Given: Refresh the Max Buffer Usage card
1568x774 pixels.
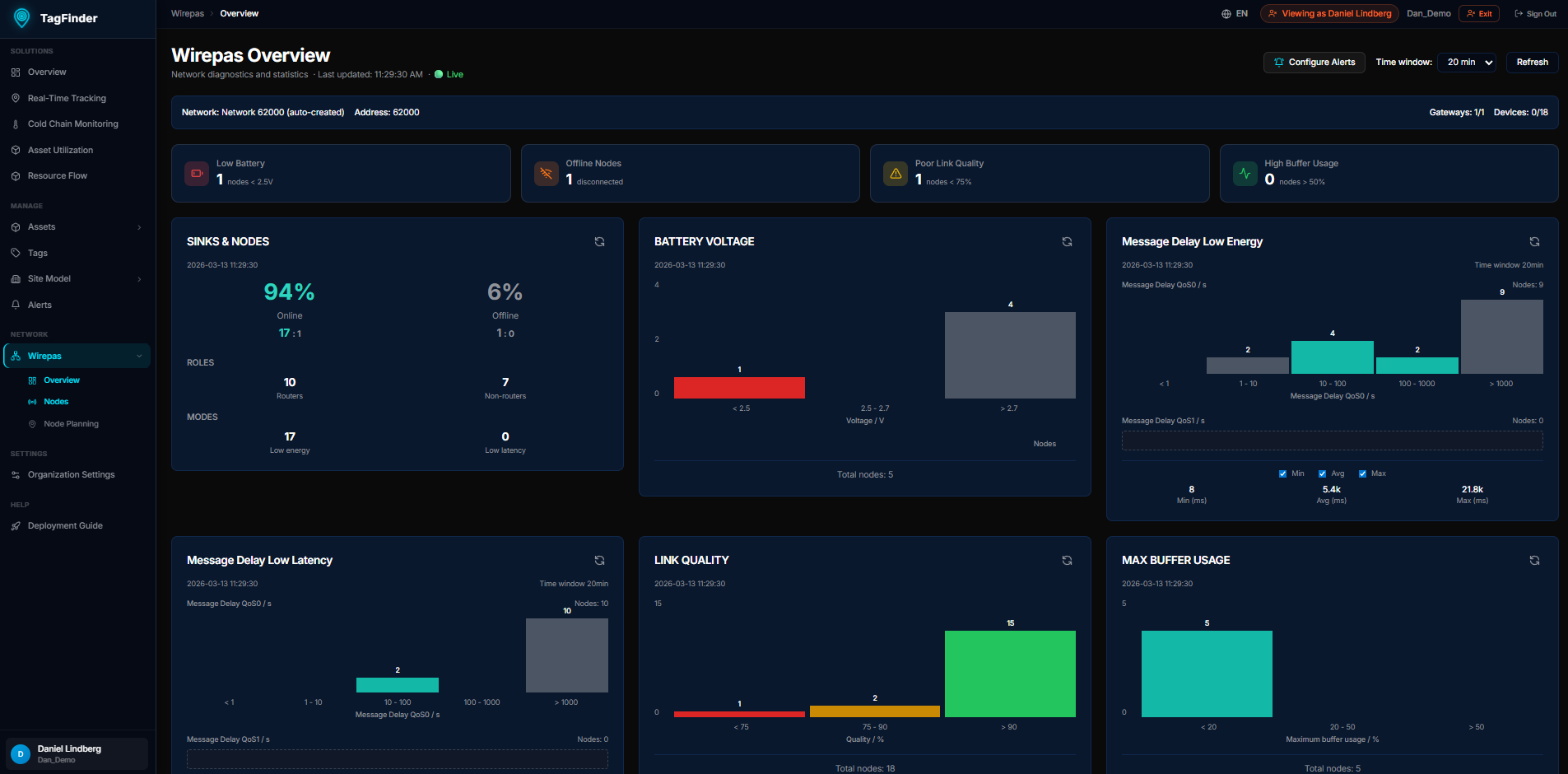Looking at the screenshot, I should pyautogui.click(x=1534, y=561).
